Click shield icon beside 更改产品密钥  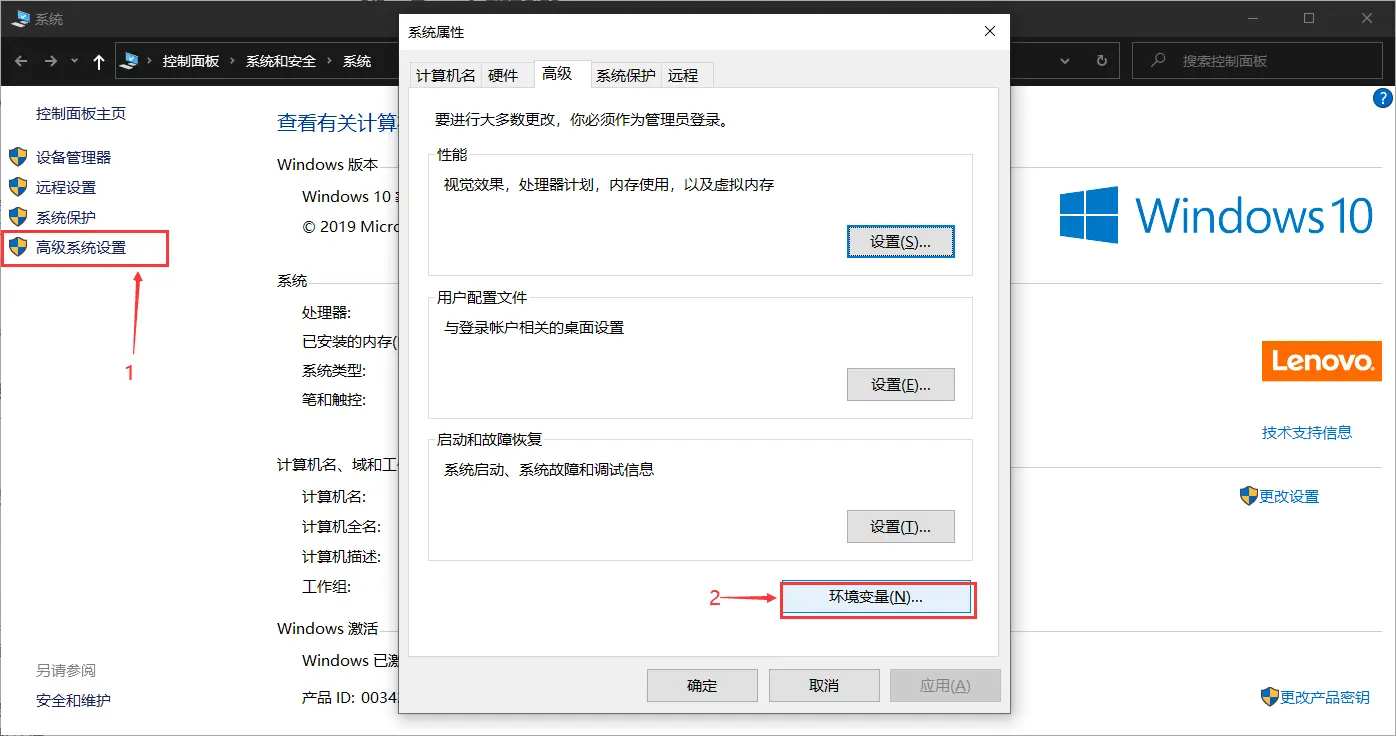click(x=1270, y=696)
